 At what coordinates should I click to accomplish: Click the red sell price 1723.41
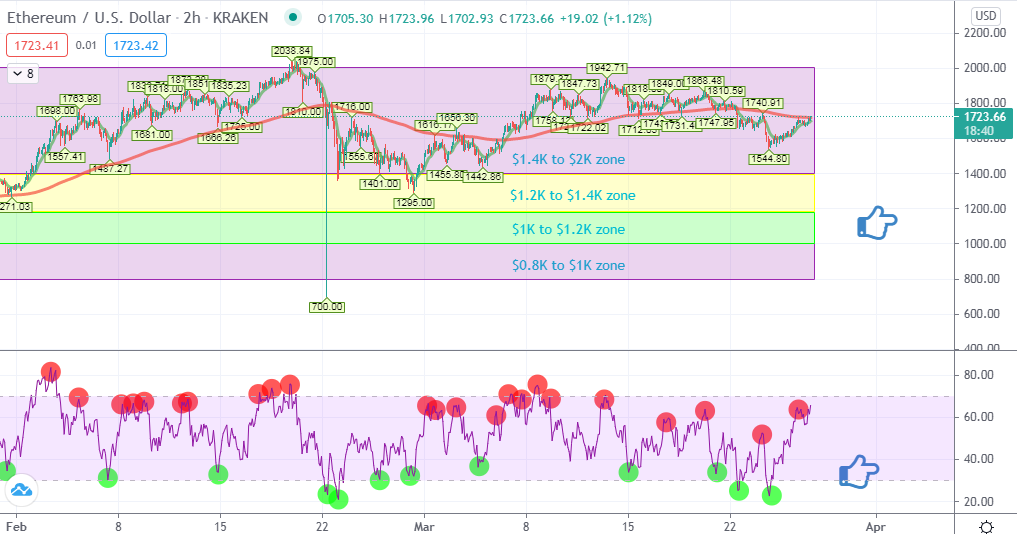[36, 45]
